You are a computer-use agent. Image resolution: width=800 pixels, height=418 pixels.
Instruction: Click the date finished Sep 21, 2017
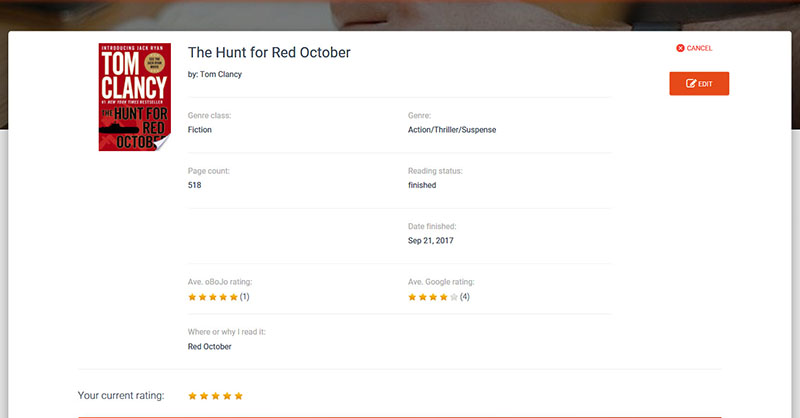tap(431, 240)
